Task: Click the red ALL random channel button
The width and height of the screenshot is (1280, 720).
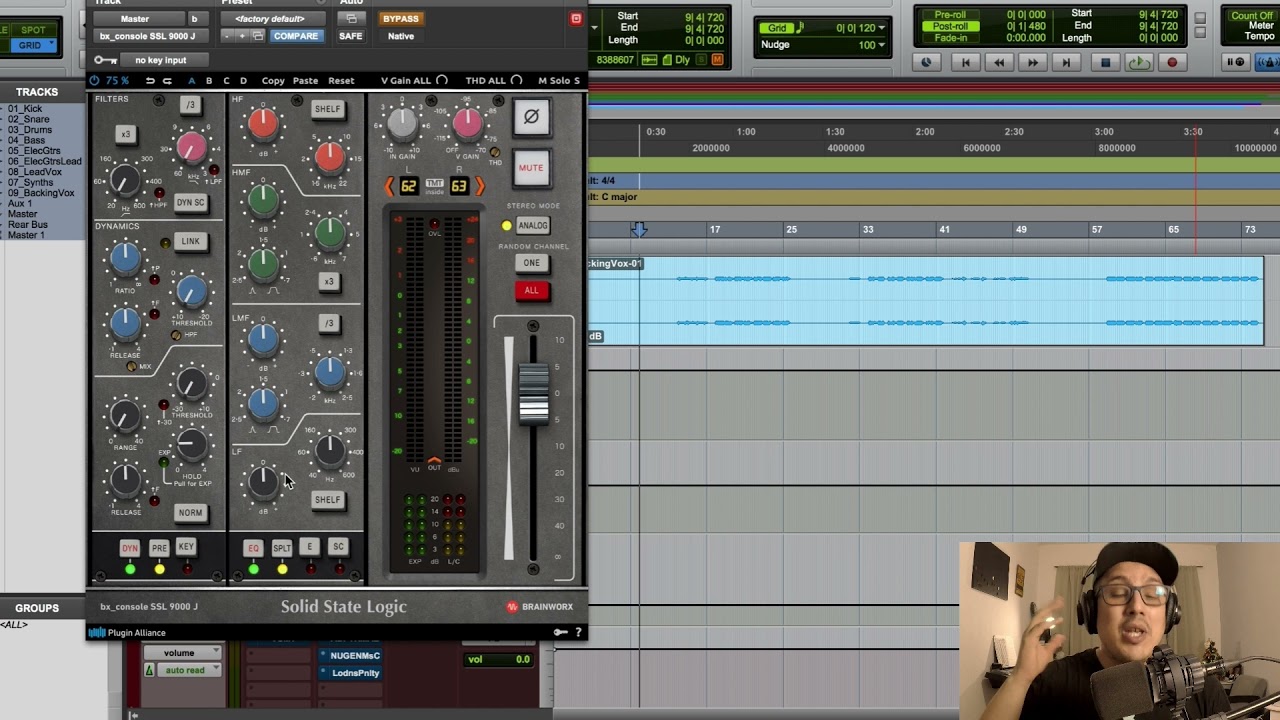Action: click(531, 291)
